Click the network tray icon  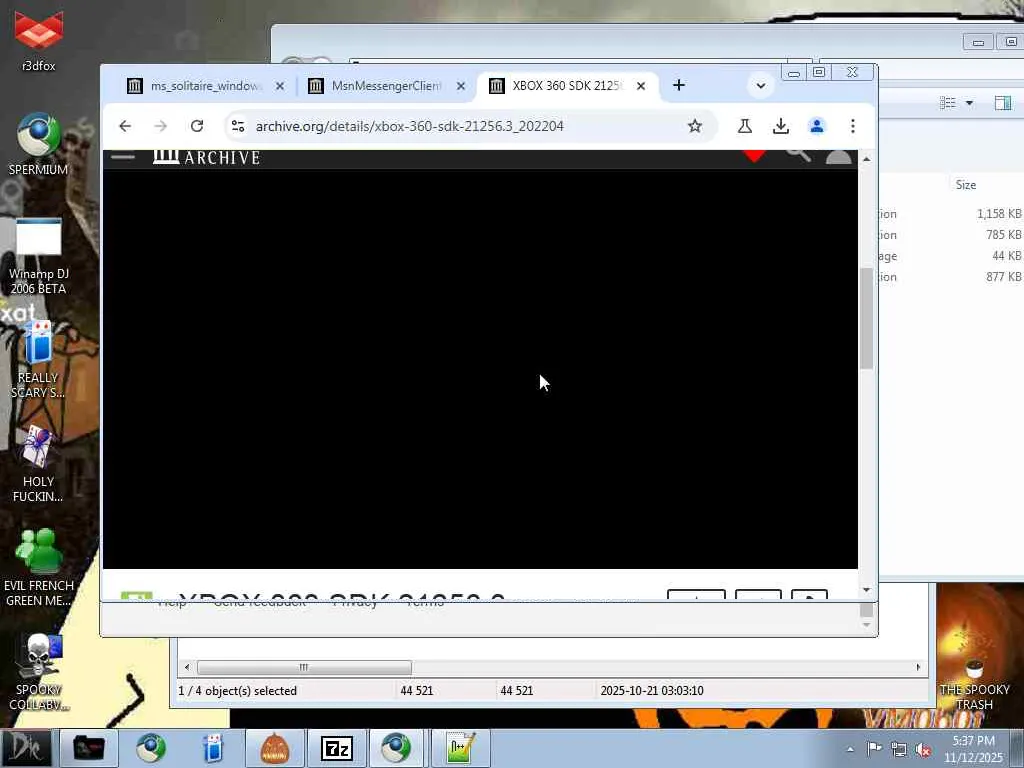coord(899,750)
